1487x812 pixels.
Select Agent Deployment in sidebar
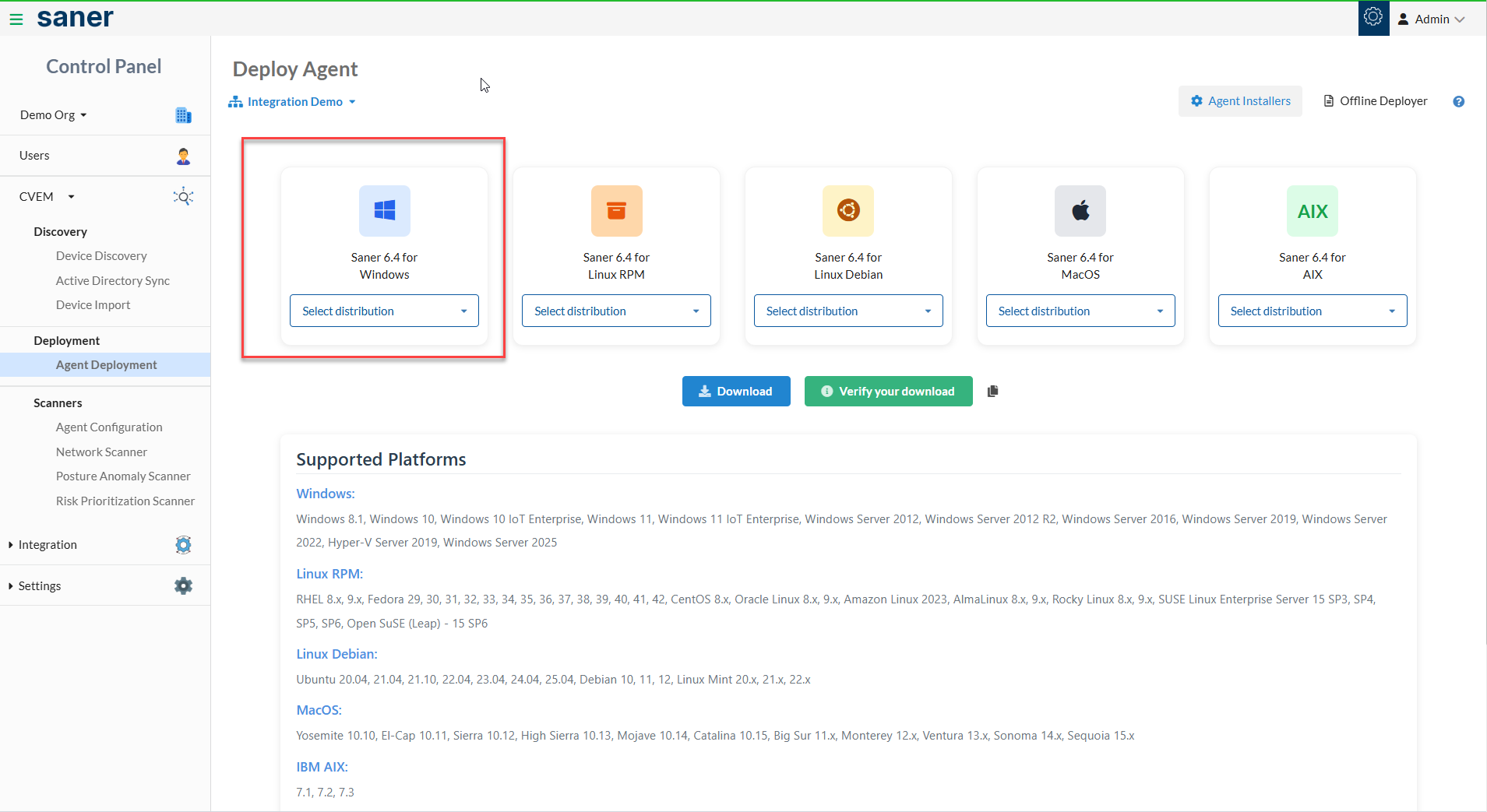point(105,365)
